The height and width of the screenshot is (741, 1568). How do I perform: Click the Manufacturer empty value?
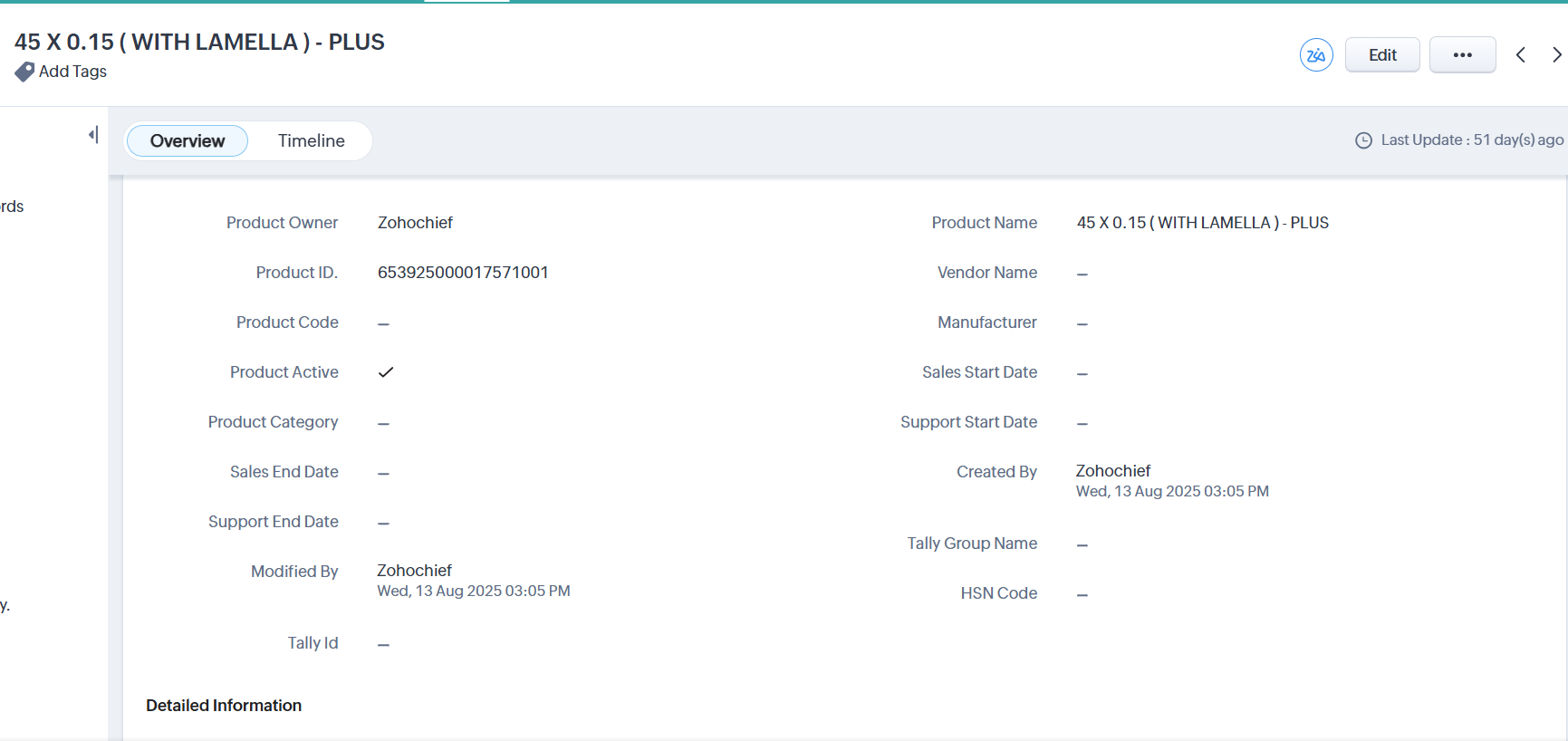[1082, 323]
